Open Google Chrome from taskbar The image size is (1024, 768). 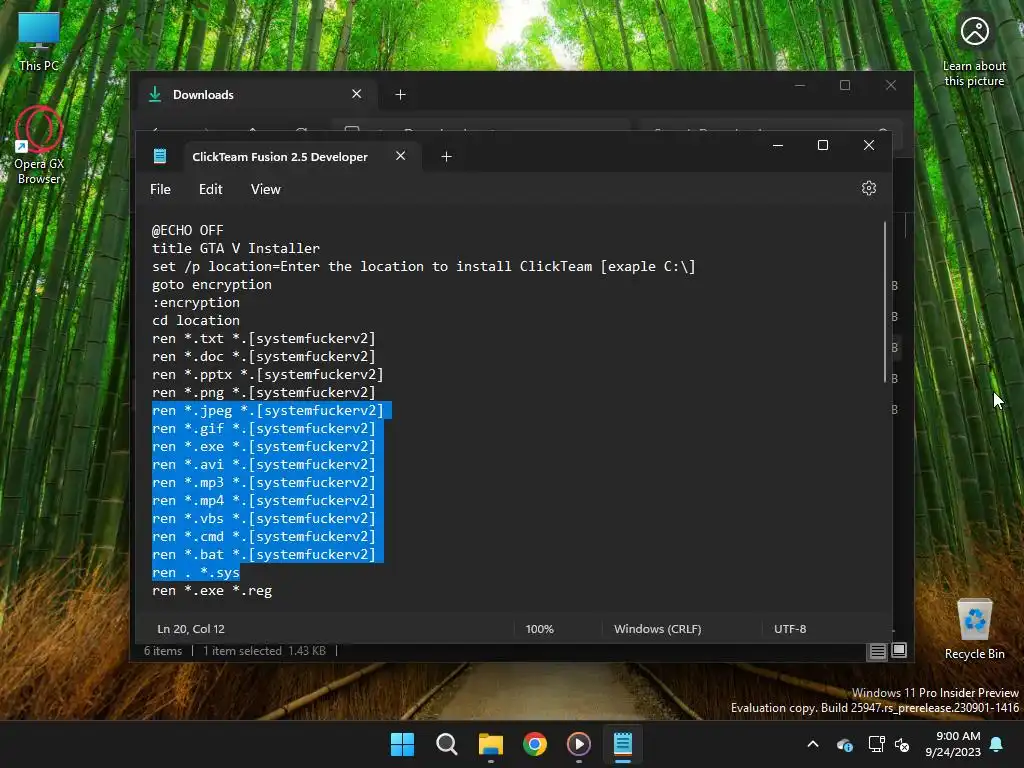535,744
